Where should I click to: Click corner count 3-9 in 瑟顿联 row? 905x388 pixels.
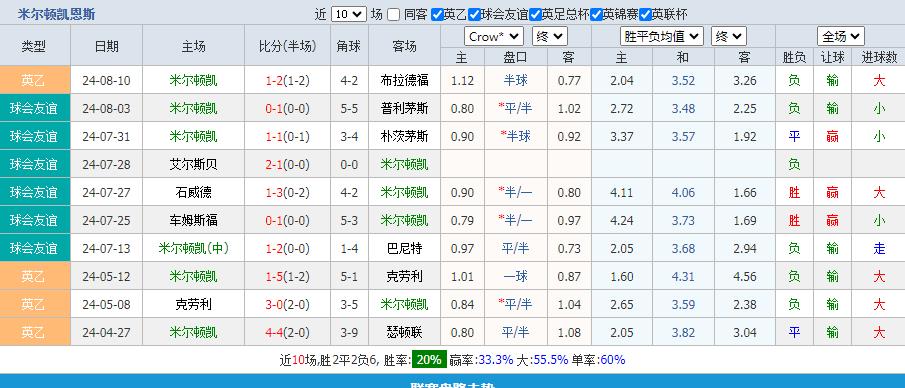click(x=349, y=333)
